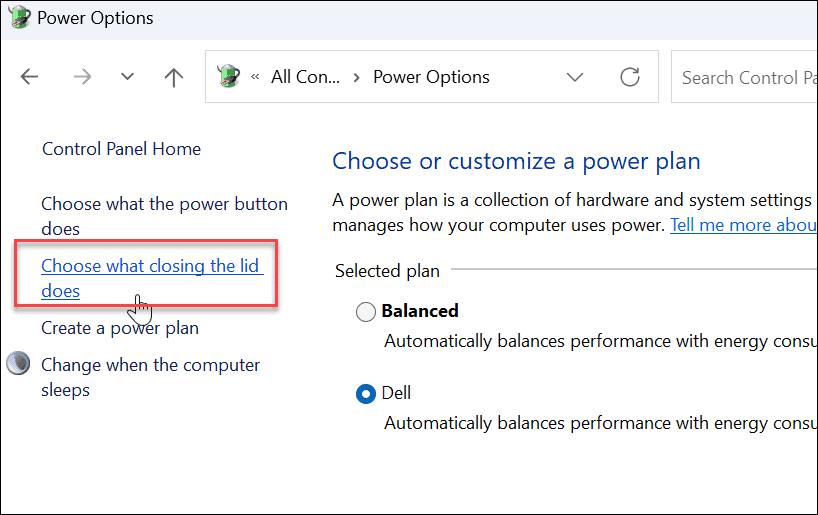This screenshot has height=515, width=818.
Task: Click the Power Options breadcrumb segment
Action: pyautogui.click(x=431, y=77)
